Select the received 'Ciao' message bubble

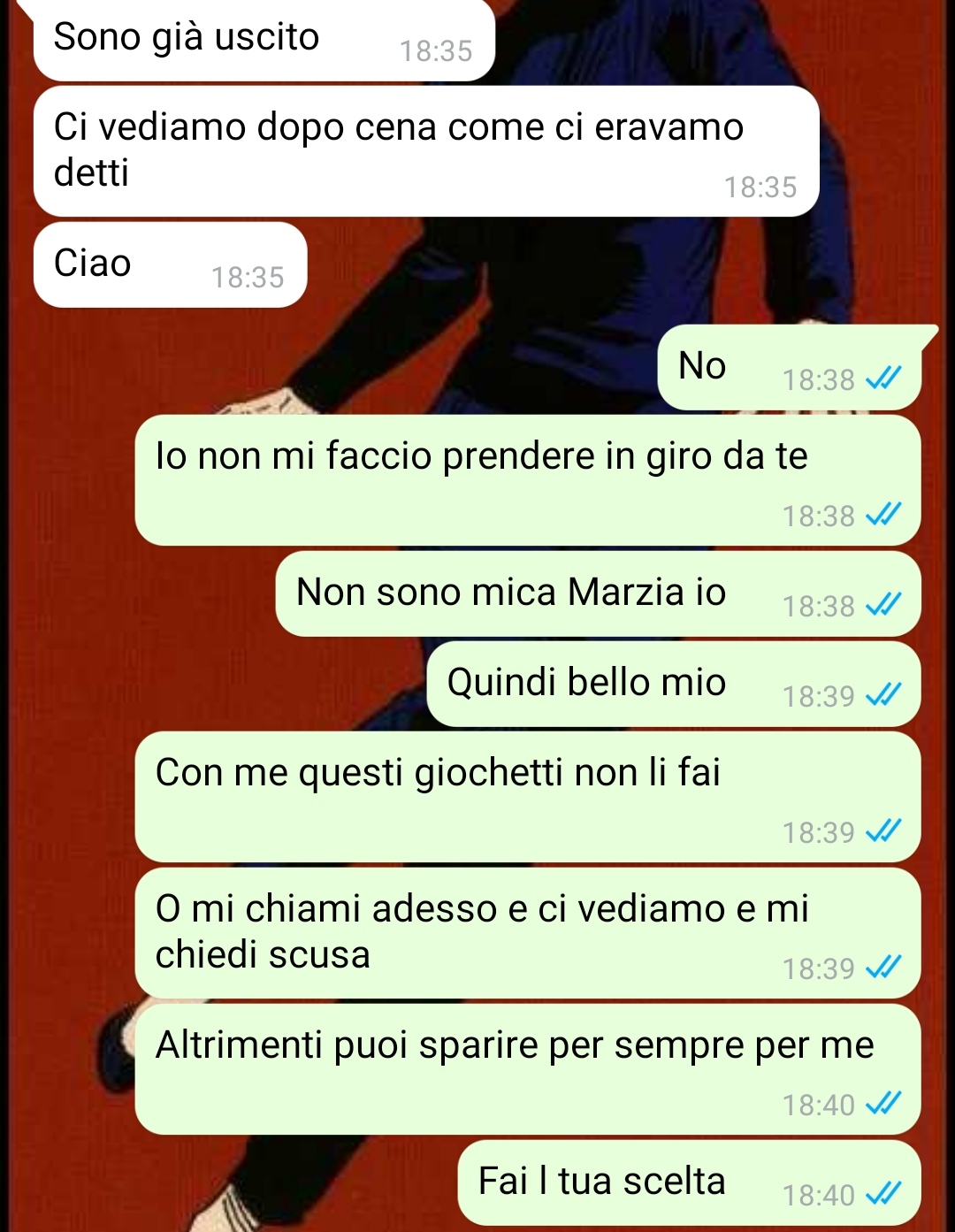[x=170, y=264]
